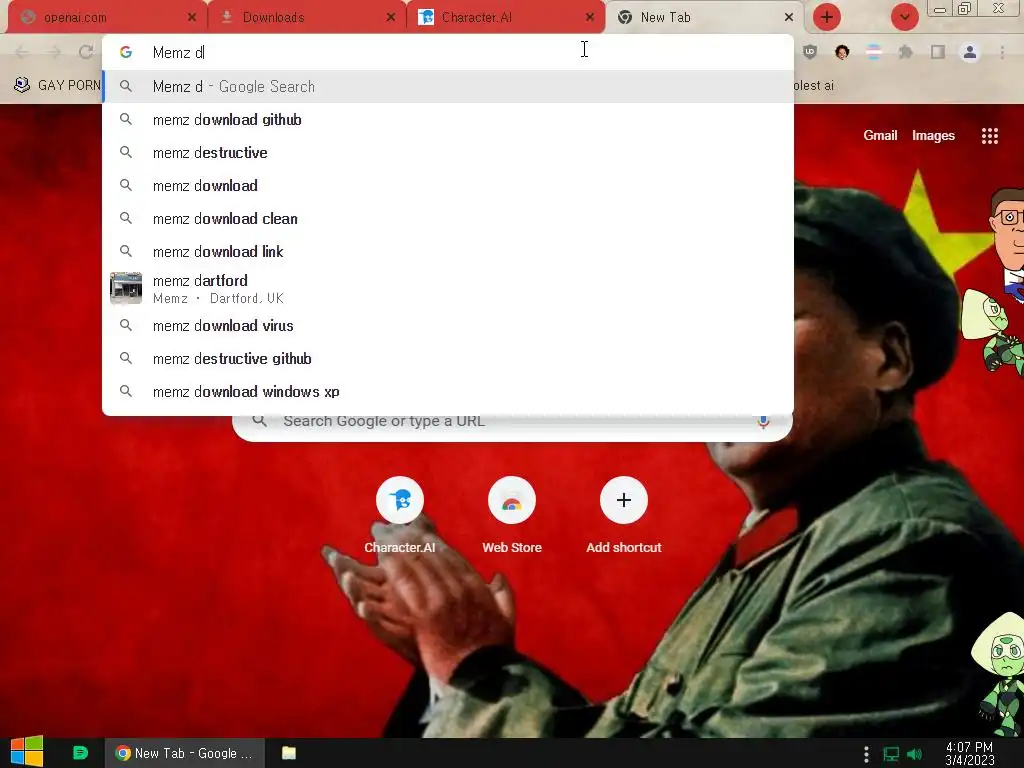Click the memz dartford storefront thumbnail

click(x=126, y=288)
